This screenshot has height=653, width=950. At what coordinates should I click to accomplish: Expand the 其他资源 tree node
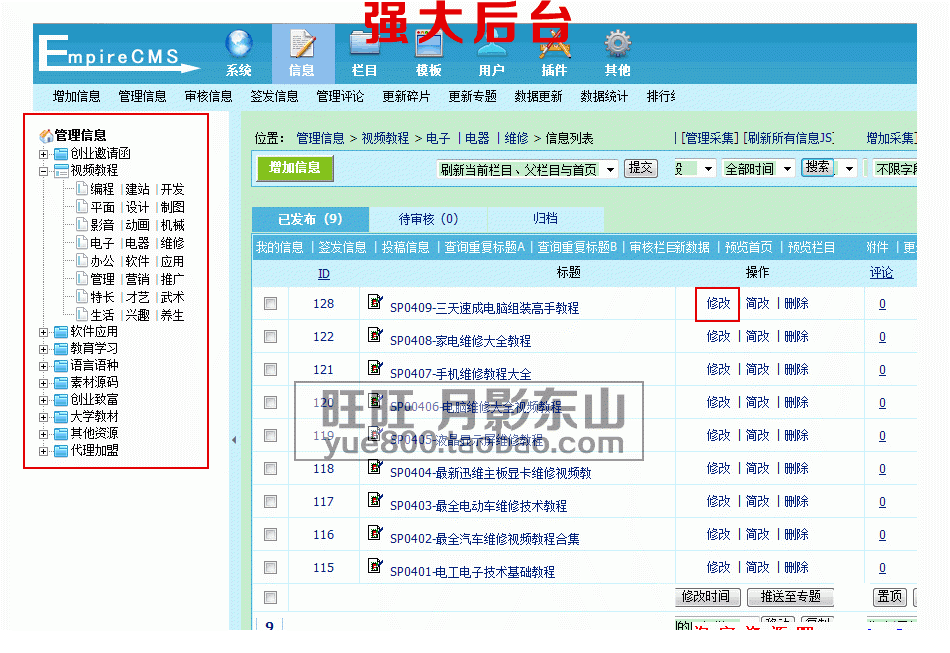pos(43,434)
